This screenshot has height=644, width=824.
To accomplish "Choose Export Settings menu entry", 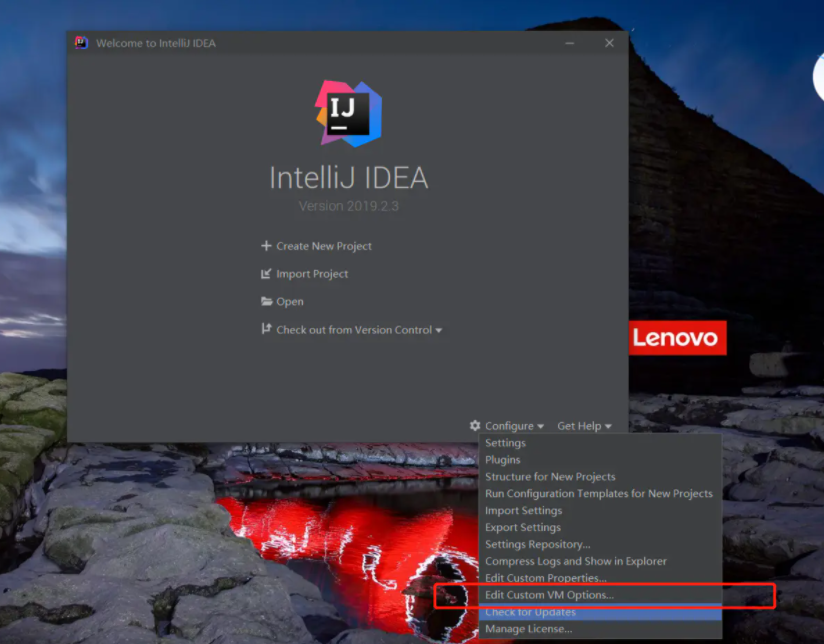I will (x=600, y=527).
